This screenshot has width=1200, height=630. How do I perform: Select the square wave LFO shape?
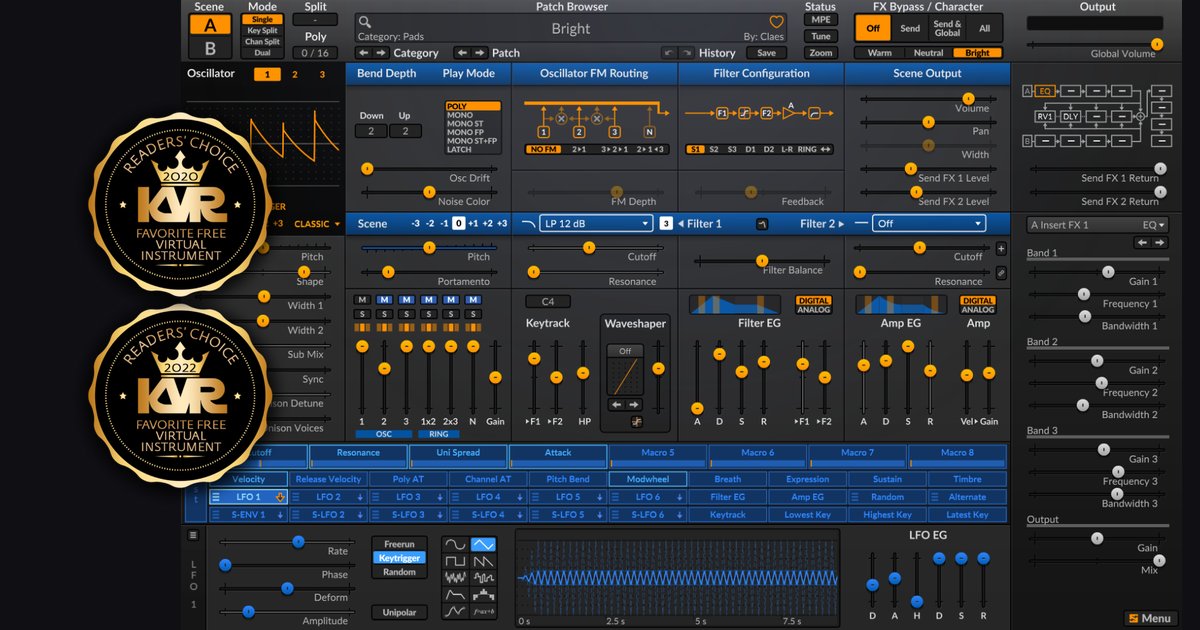(455, 561)
